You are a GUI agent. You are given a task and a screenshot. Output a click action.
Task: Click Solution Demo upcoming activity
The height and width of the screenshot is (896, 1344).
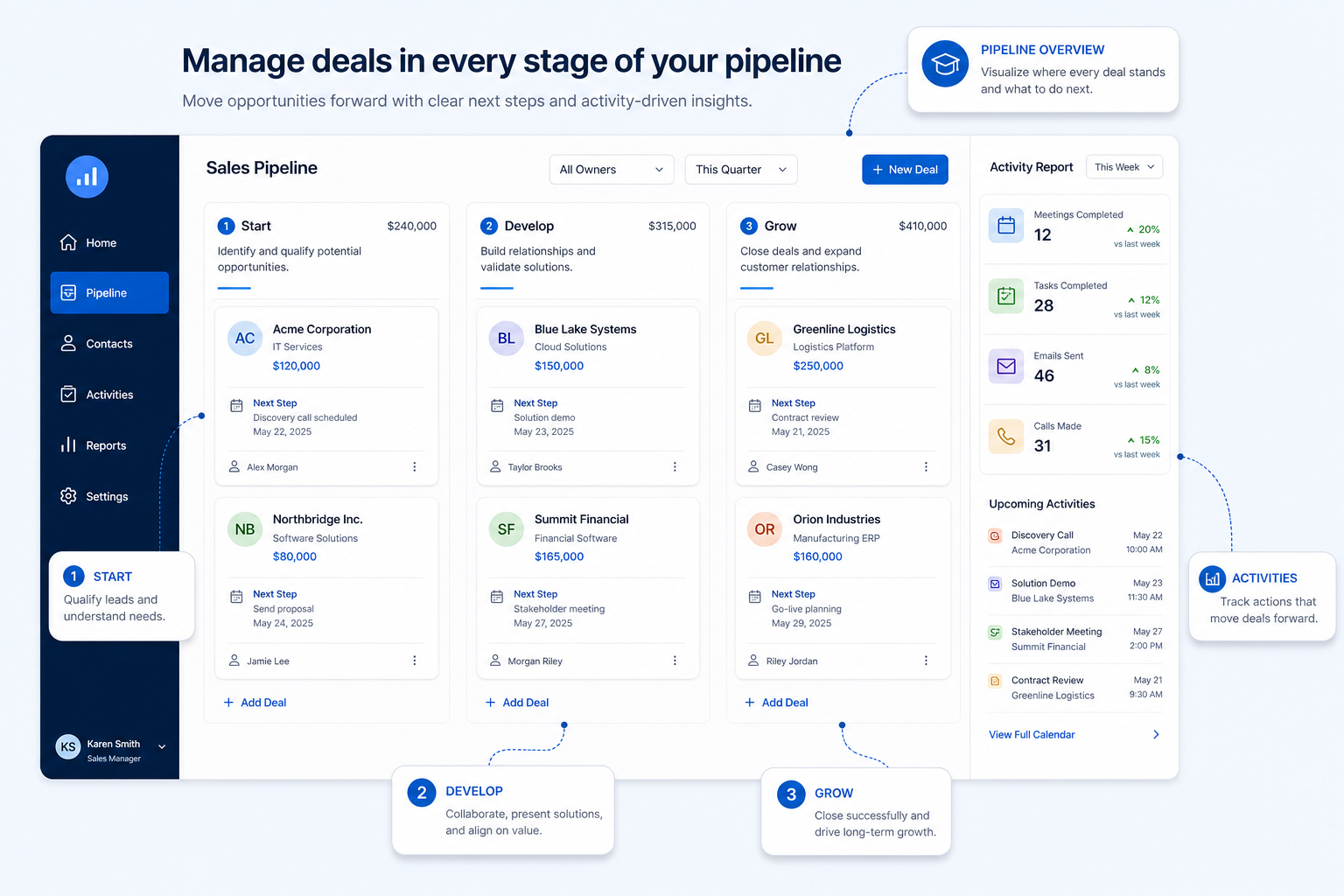1075,591
